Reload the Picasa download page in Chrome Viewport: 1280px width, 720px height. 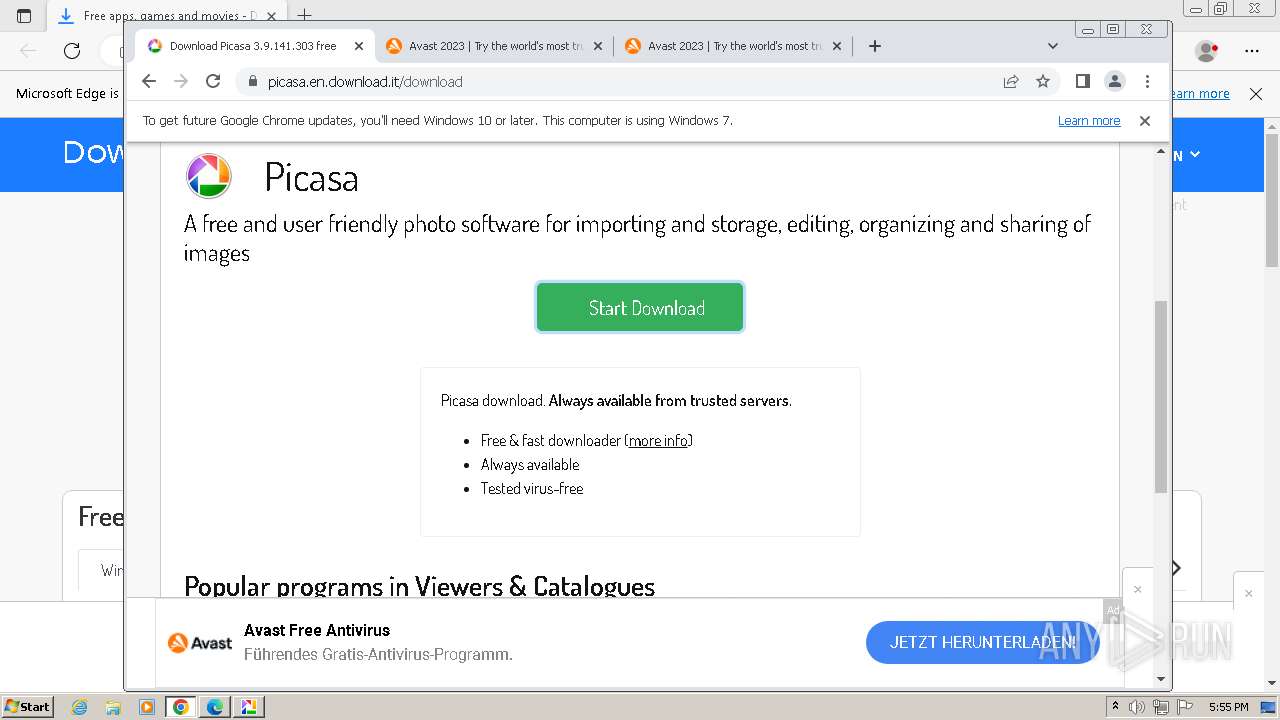pyautogui.click(x=213, y=81)
